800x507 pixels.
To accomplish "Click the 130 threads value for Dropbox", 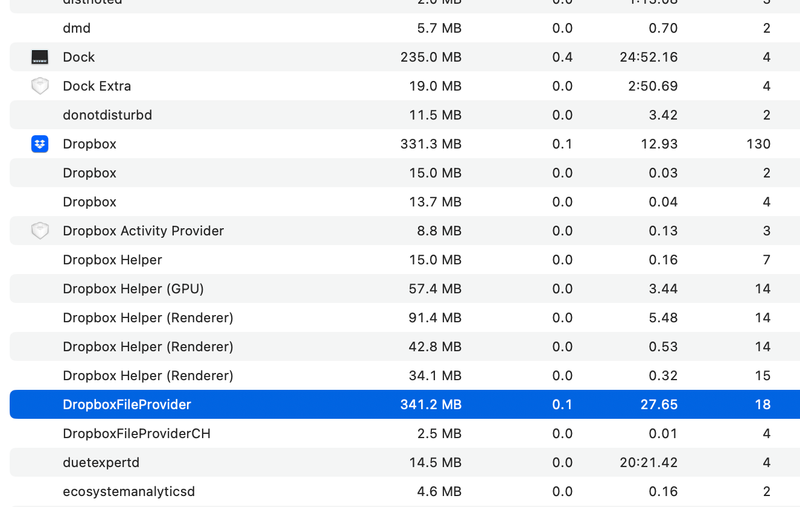I will point(758,144).
